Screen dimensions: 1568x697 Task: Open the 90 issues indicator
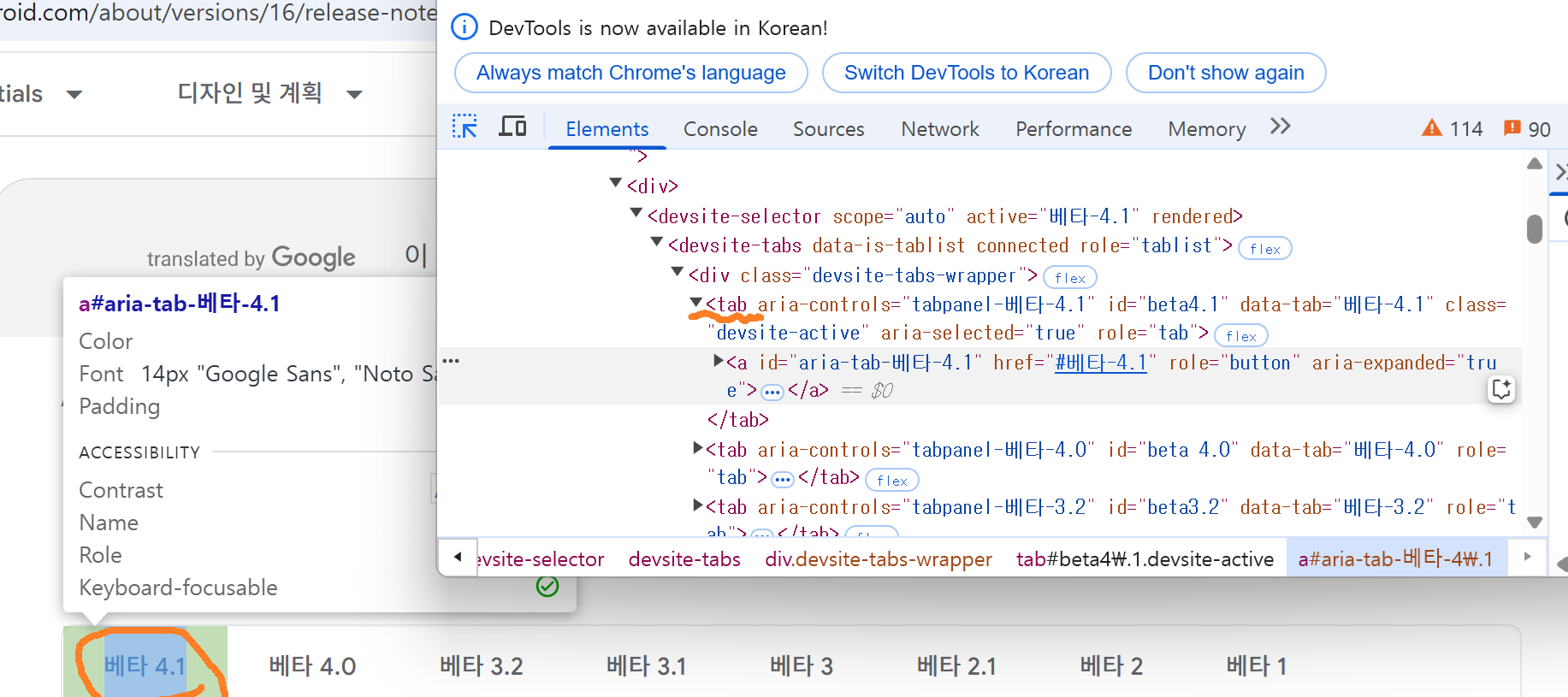click(x=1527, y=128)
